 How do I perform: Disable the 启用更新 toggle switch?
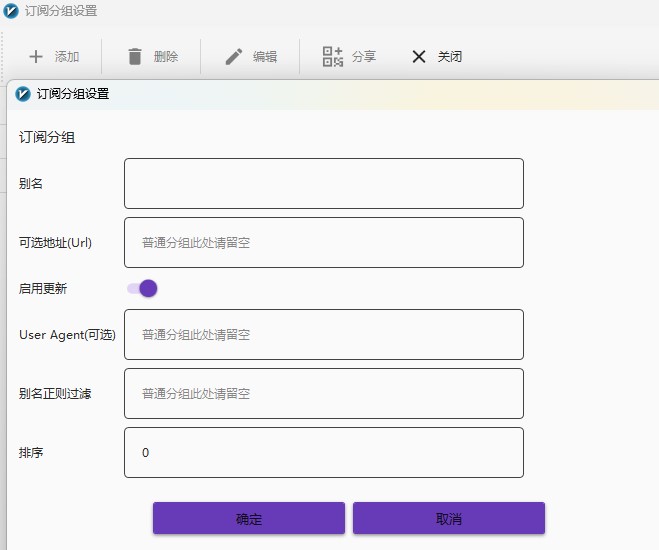[142, 289]
